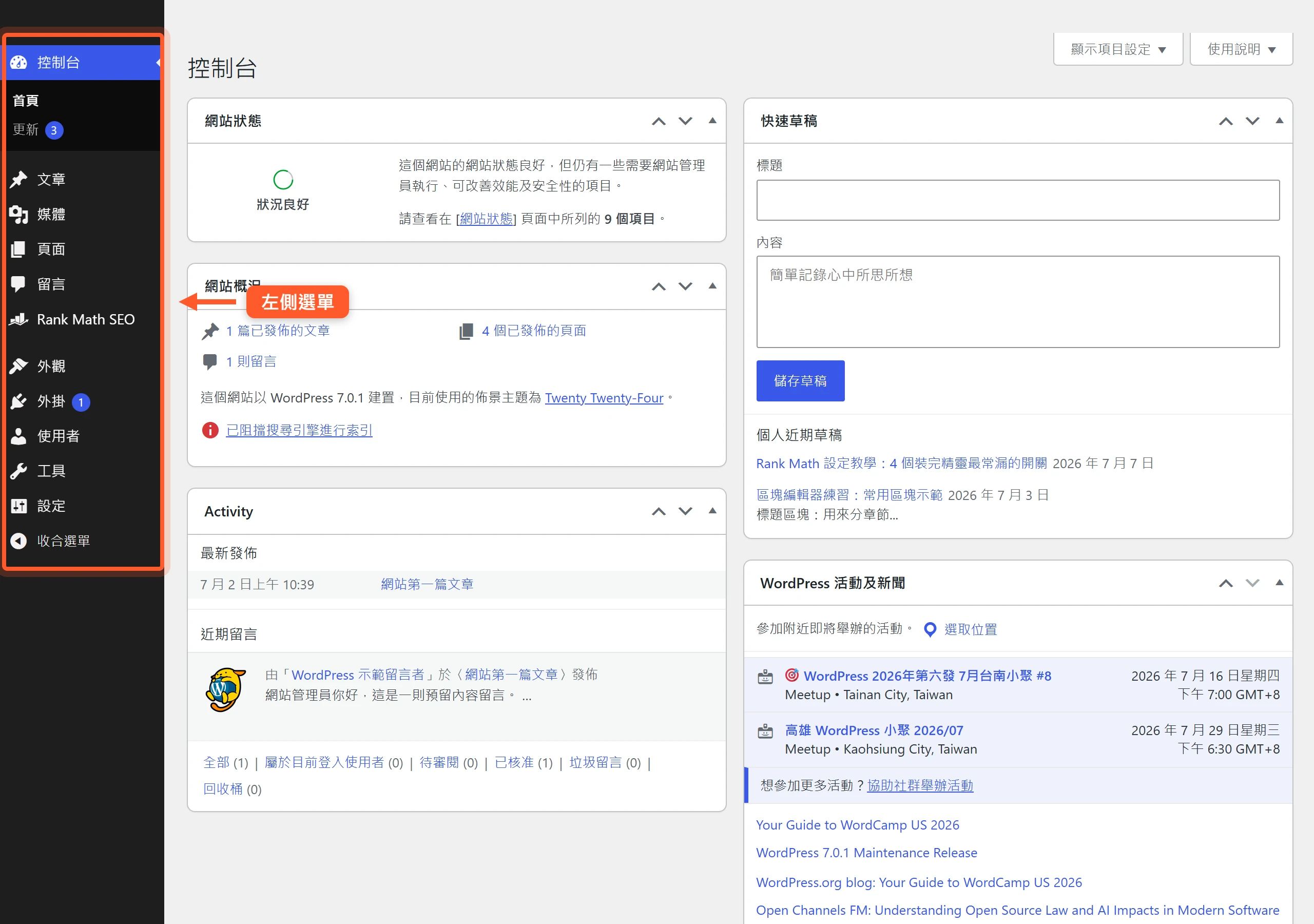Move 快速草稿 widget up
The height and width of the screenshot is (924, 1314).
point(1226,121)
